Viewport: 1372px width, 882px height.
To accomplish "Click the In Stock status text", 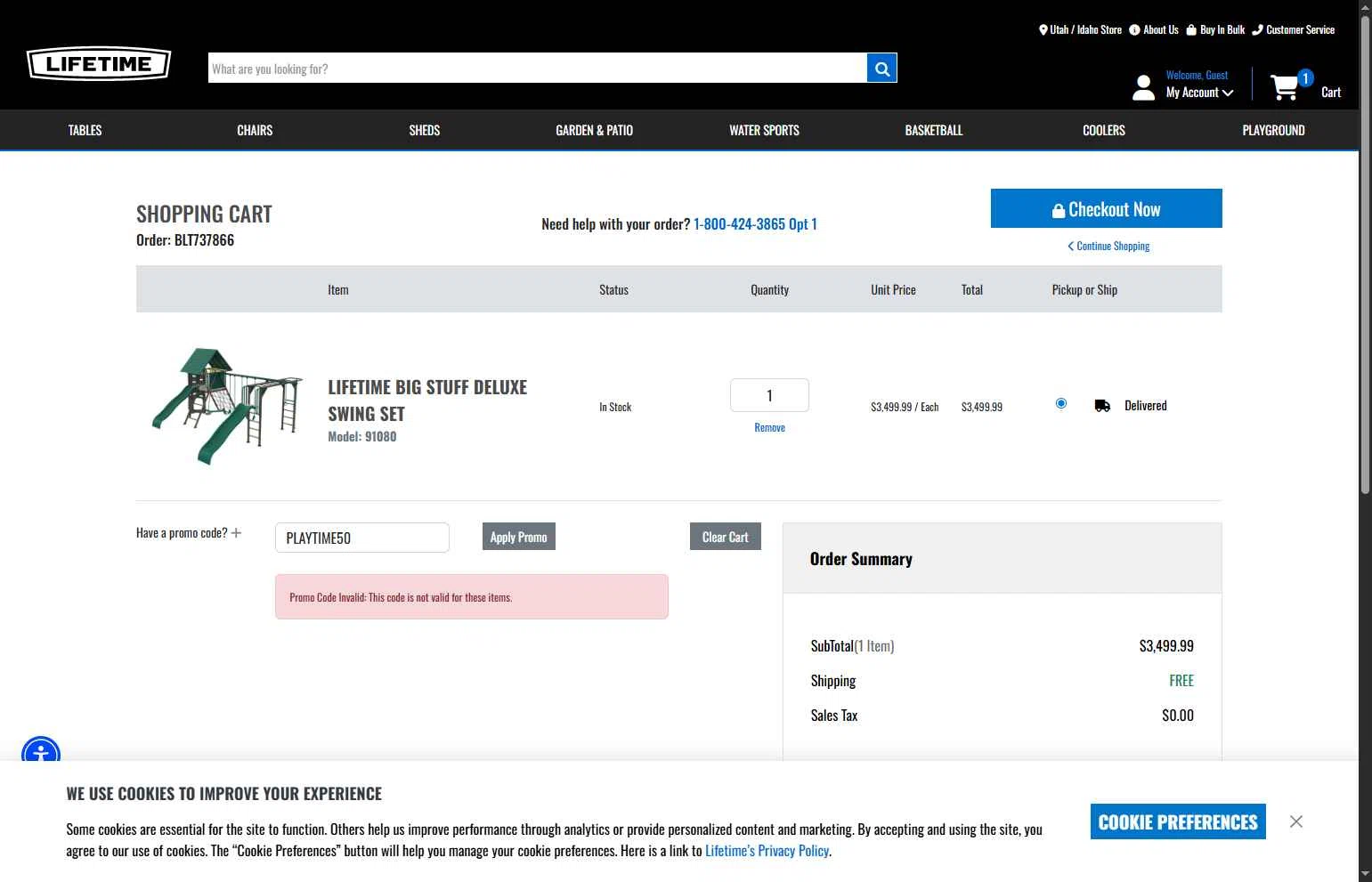I will [x=615, y=407].
